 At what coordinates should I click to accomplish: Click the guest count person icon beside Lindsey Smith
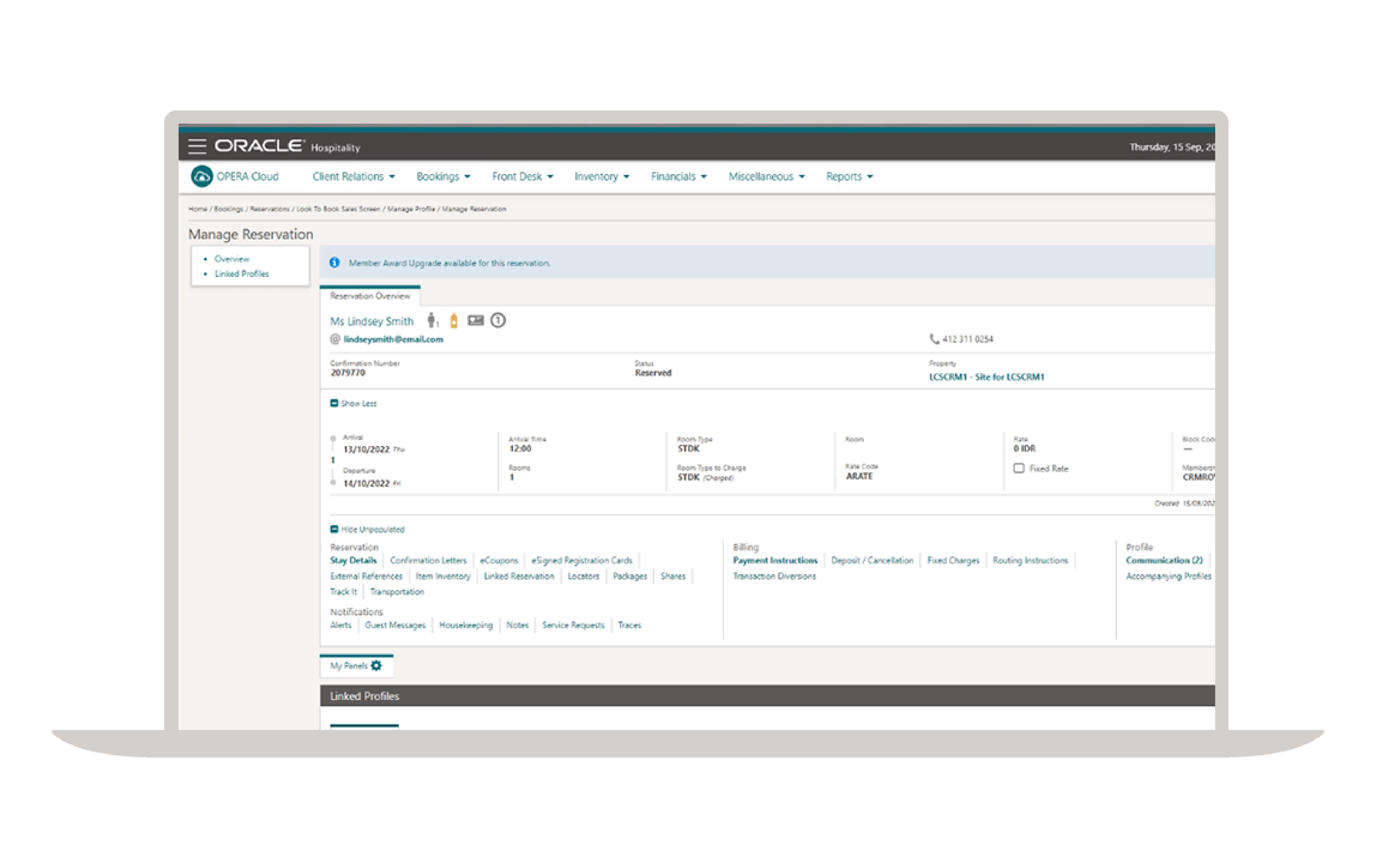[431, 321]
